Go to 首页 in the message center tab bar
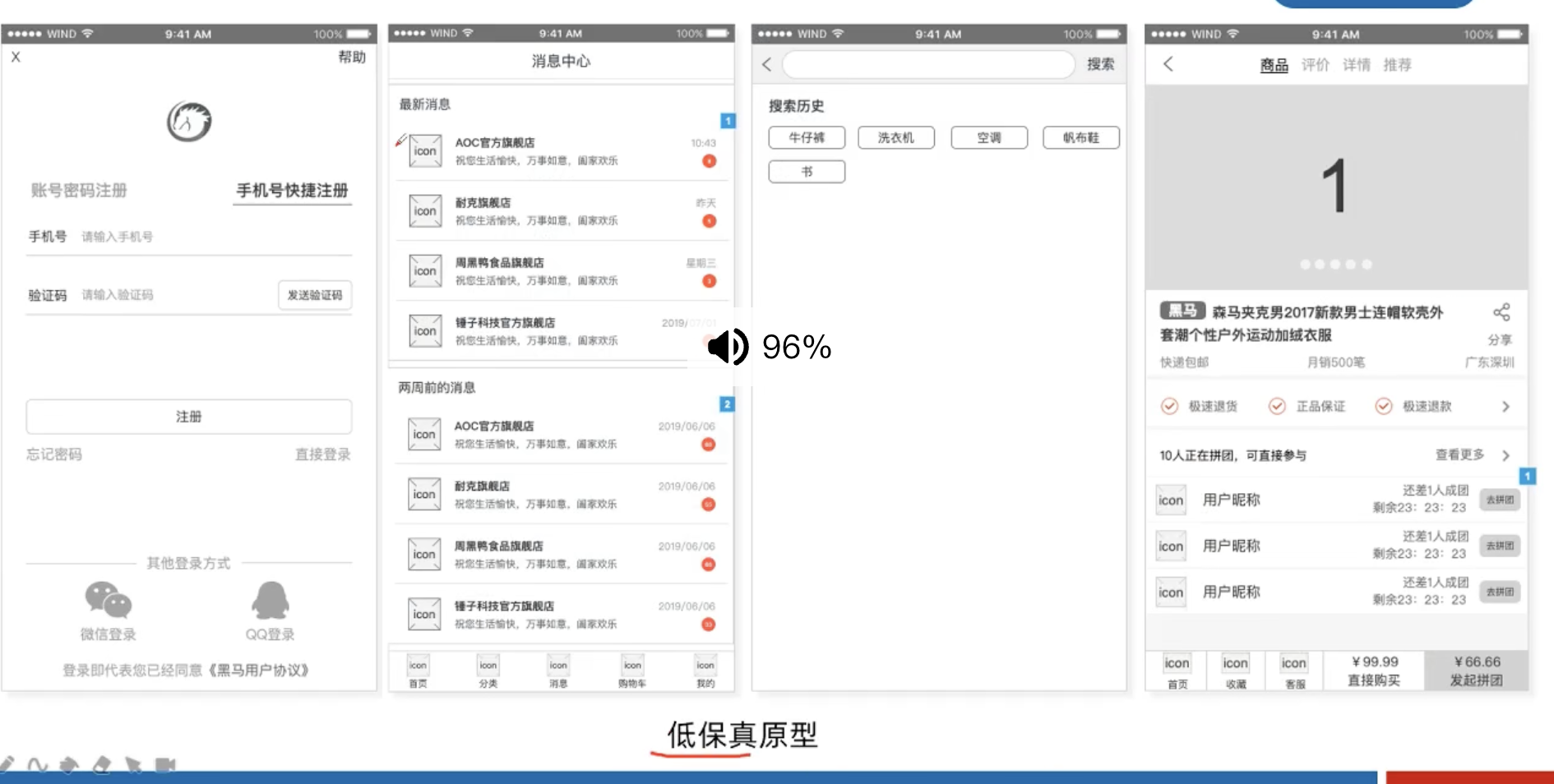This screenshot has height=784, width=1554. click(418, 671)
